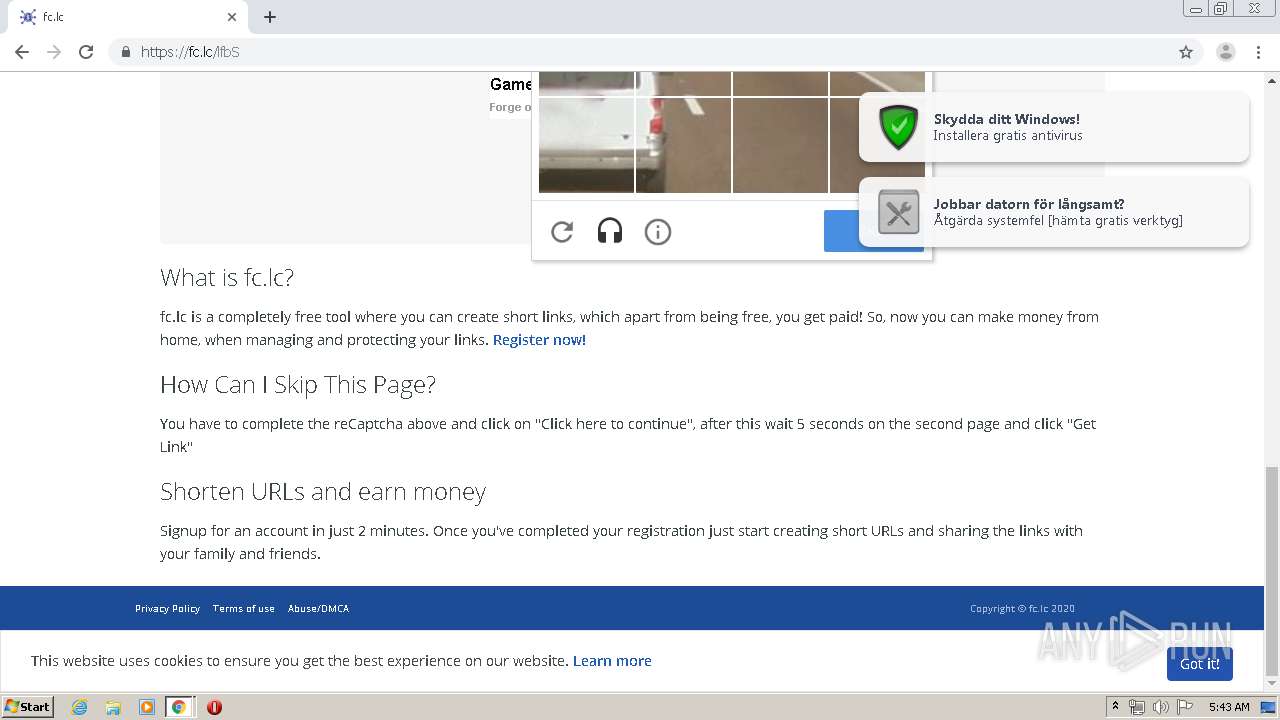Click 'How Can I Skip This Page?' heading
1280x720 pixels.
(x=298, y=385)
